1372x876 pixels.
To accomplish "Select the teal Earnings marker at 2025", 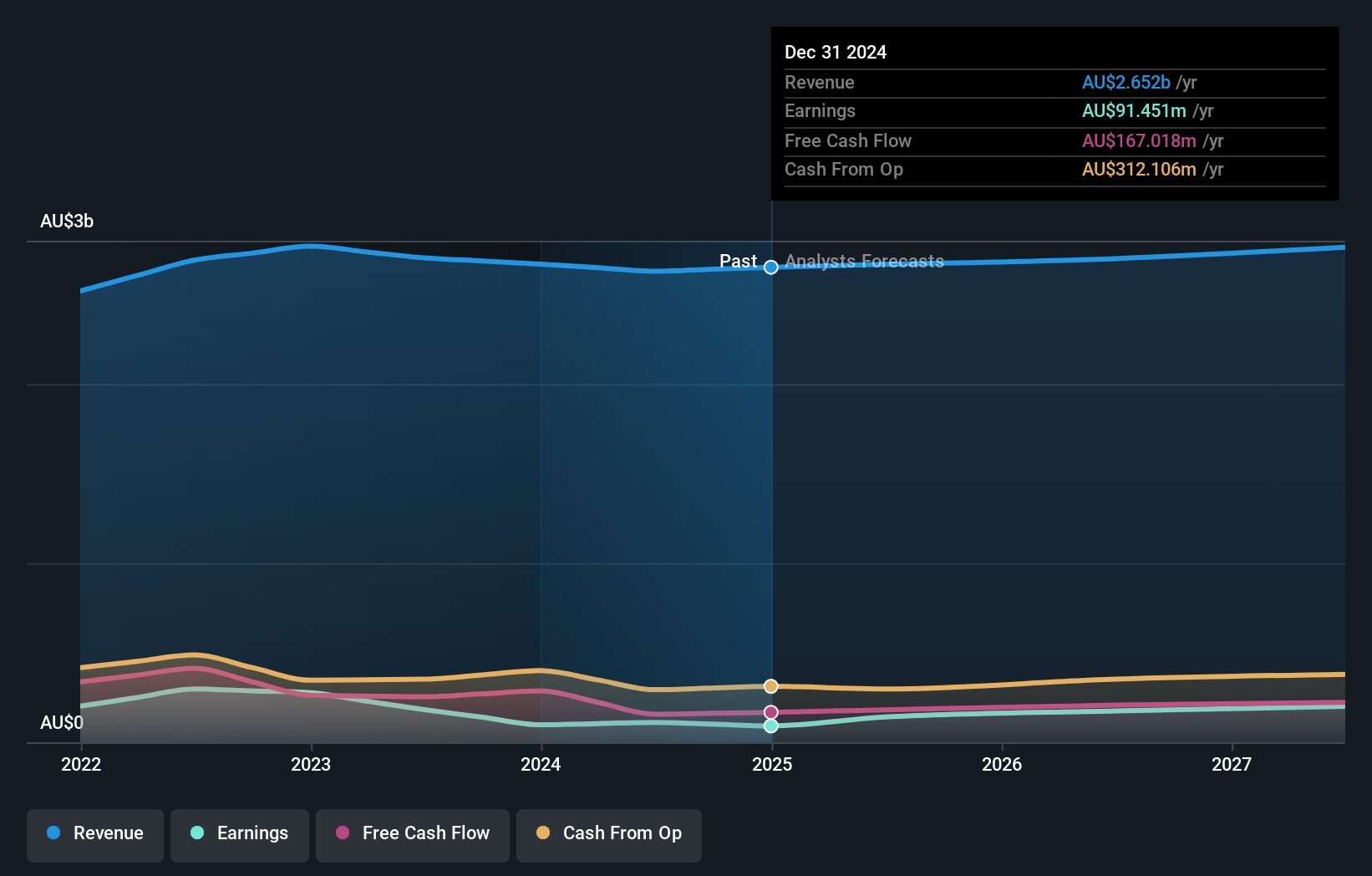I will tap(770, 726).
